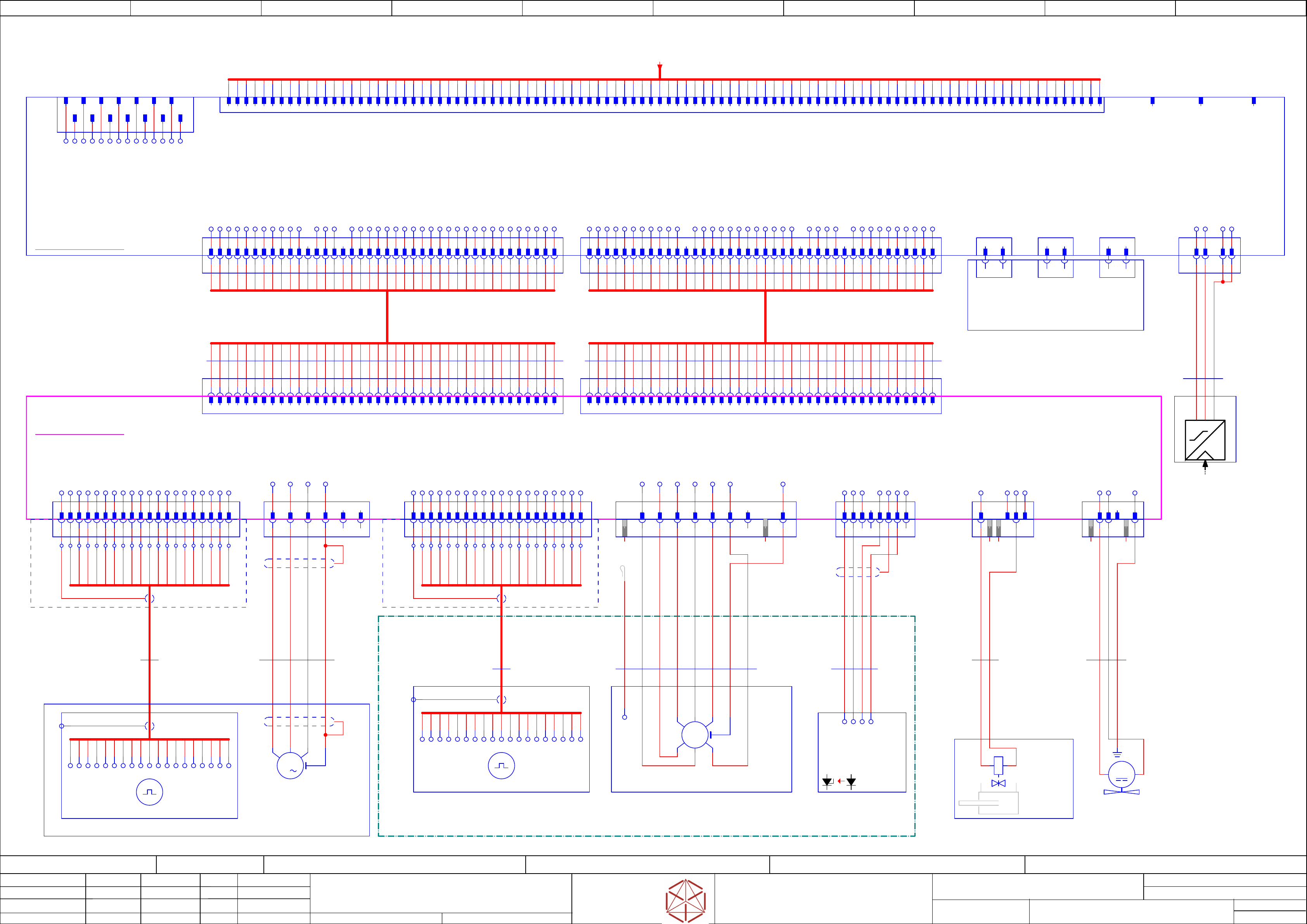Screen dimensions: 1307x924
Task: Click the top-left connector terminal block
Action: coord(125,115)
